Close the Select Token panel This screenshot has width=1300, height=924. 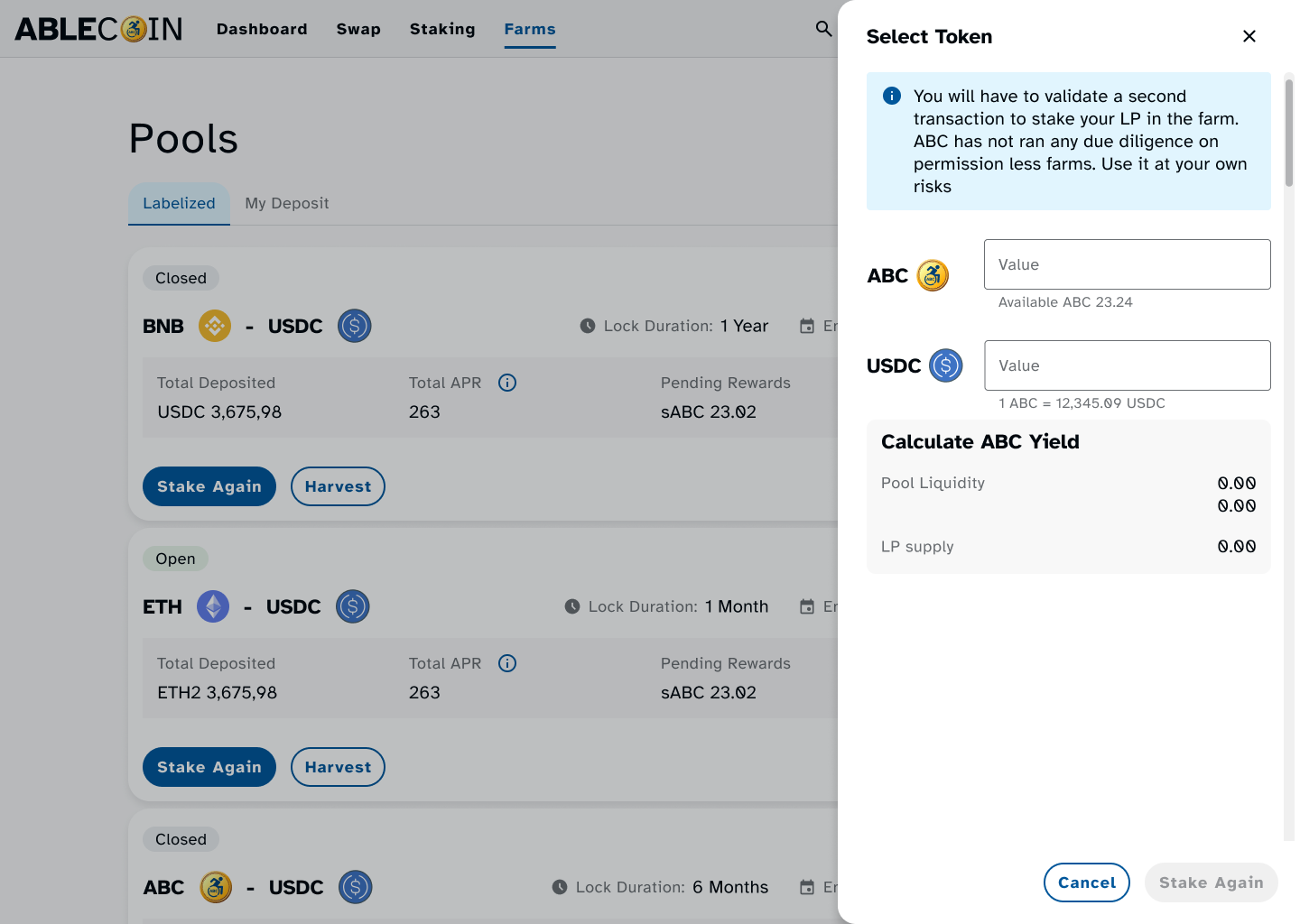pyautogui.click(x=1249, y=36)
